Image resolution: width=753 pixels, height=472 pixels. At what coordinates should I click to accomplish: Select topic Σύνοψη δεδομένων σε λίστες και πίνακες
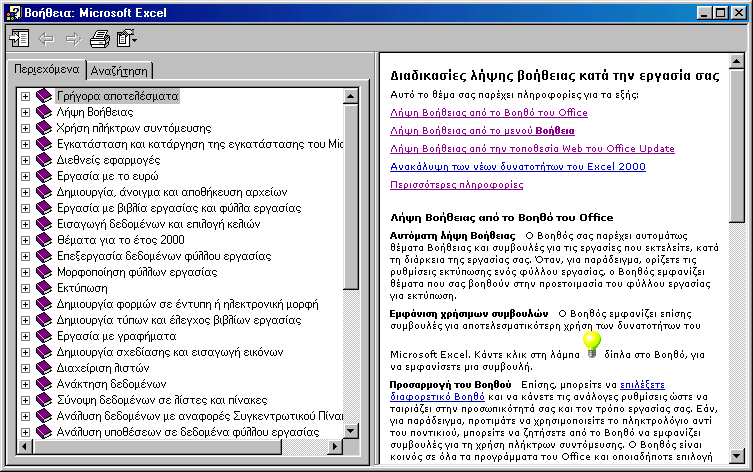(162, 400)
